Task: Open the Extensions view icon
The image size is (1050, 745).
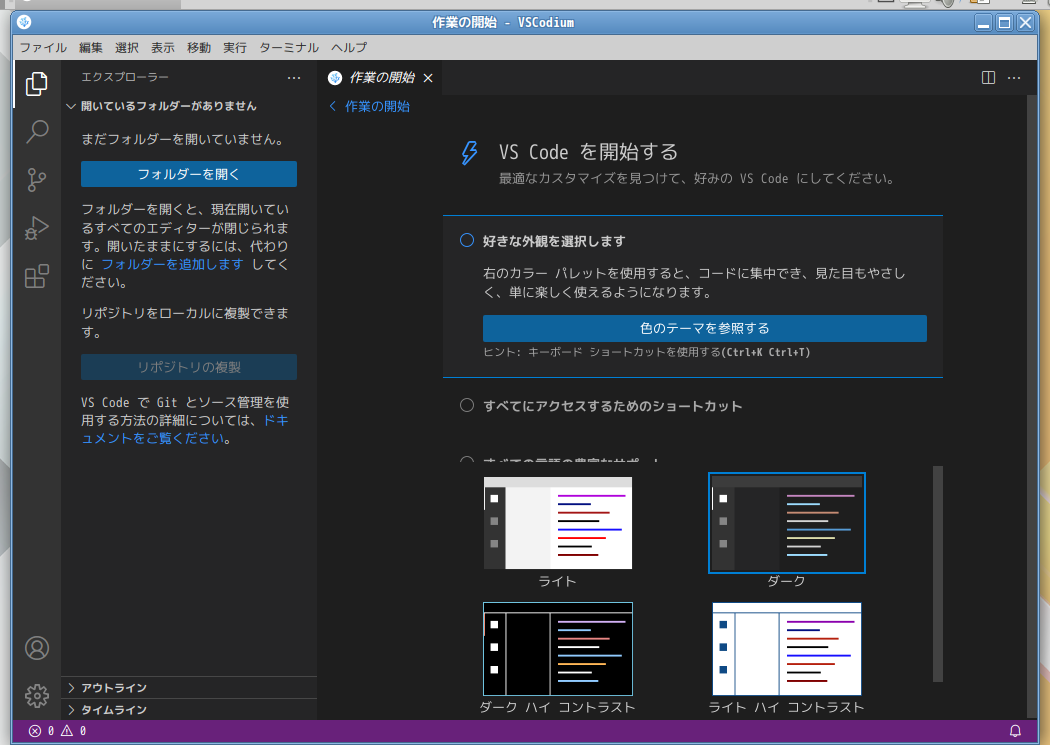Action: [37, 276]
